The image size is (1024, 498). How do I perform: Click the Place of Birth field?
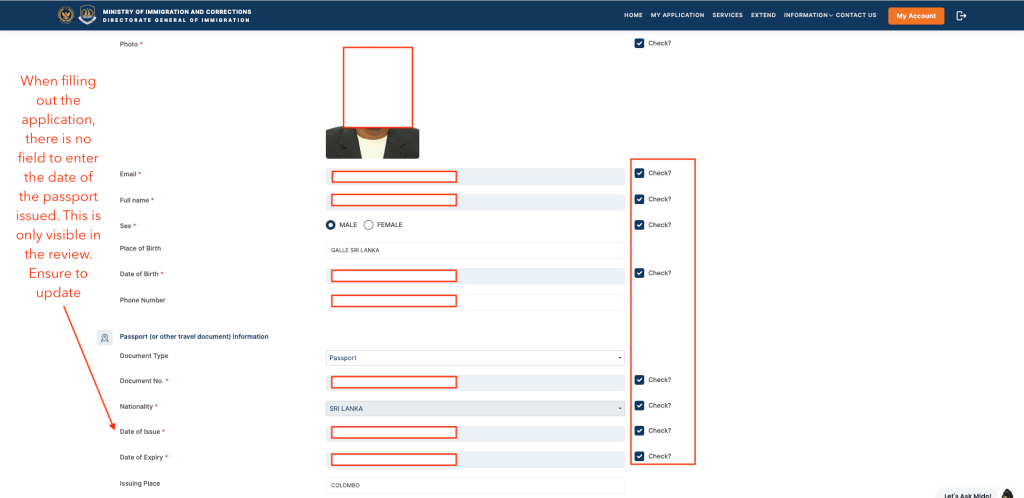pyautogui.click(x=475, y=251)
